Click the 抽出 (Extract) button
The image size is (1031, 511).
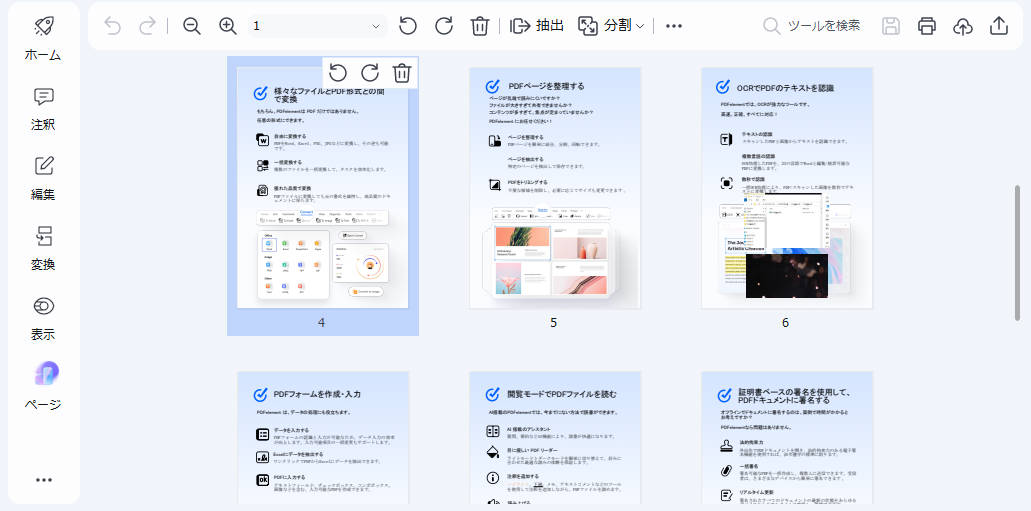537,26
